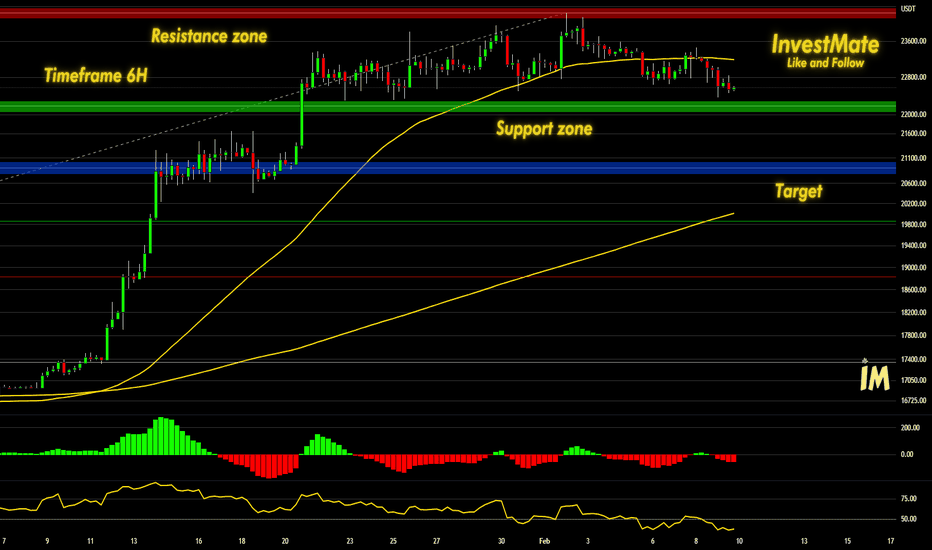Viewport: 932px width, 550px height.
Task: Click the "InvestMate" title text
Action: 825,45
